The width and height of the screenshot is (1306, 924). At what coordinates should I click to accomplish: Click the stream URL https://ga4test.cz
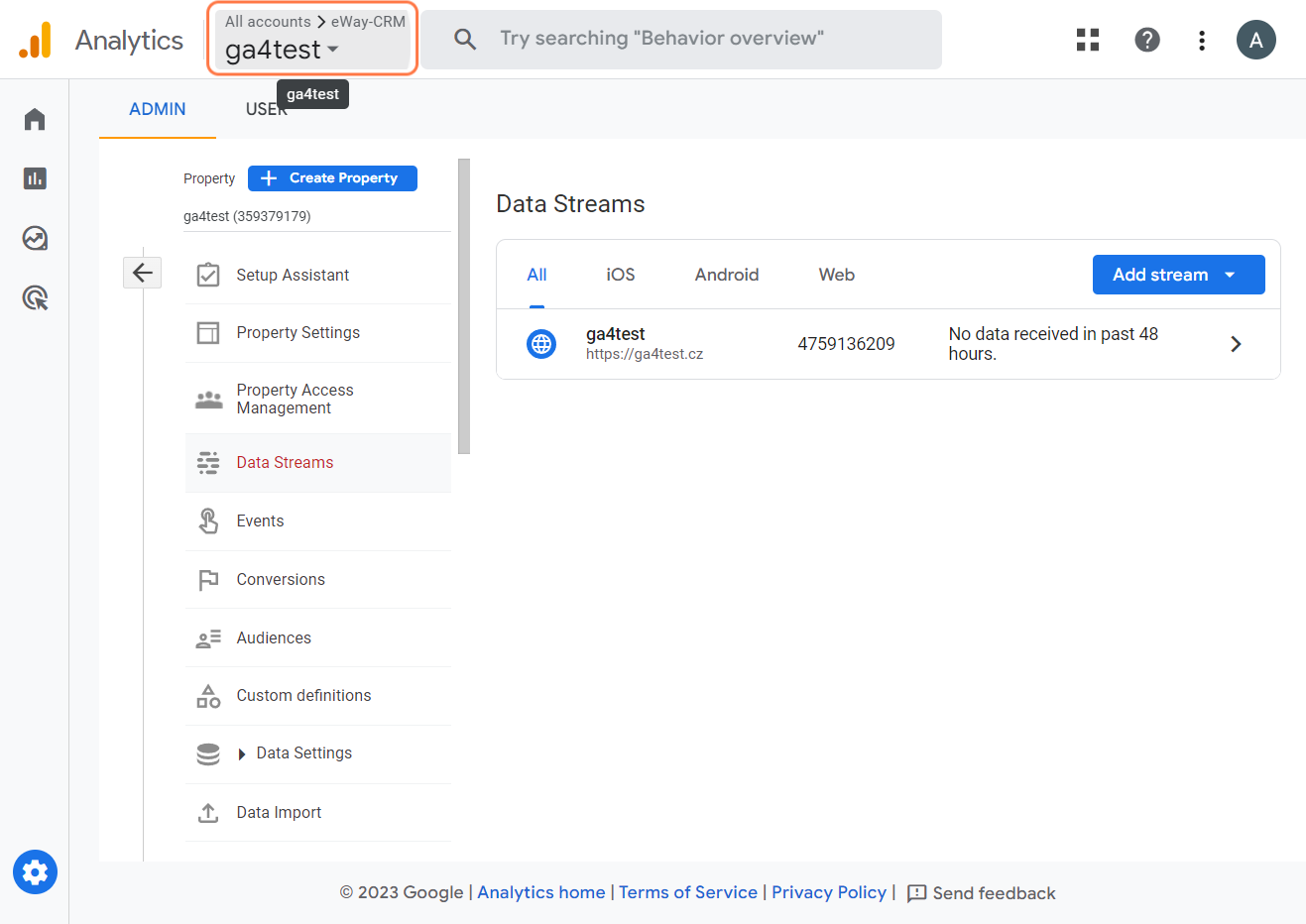[x=645, y=354]
